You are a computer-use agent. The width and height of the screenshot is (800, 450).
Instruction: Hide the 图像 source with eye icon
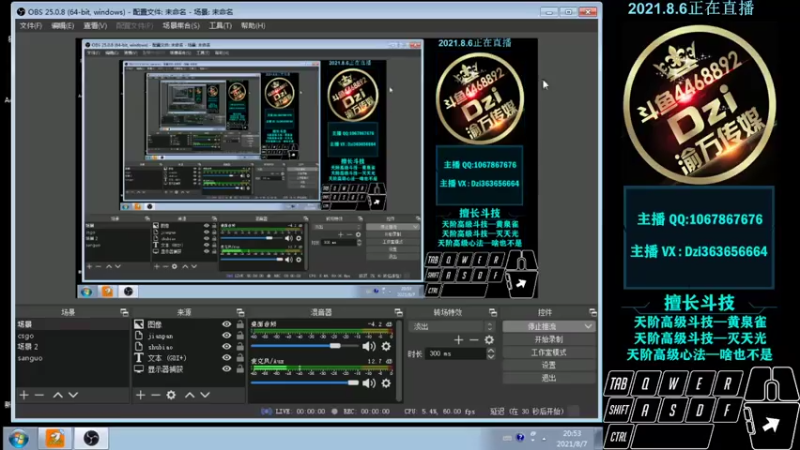(227, 324)
